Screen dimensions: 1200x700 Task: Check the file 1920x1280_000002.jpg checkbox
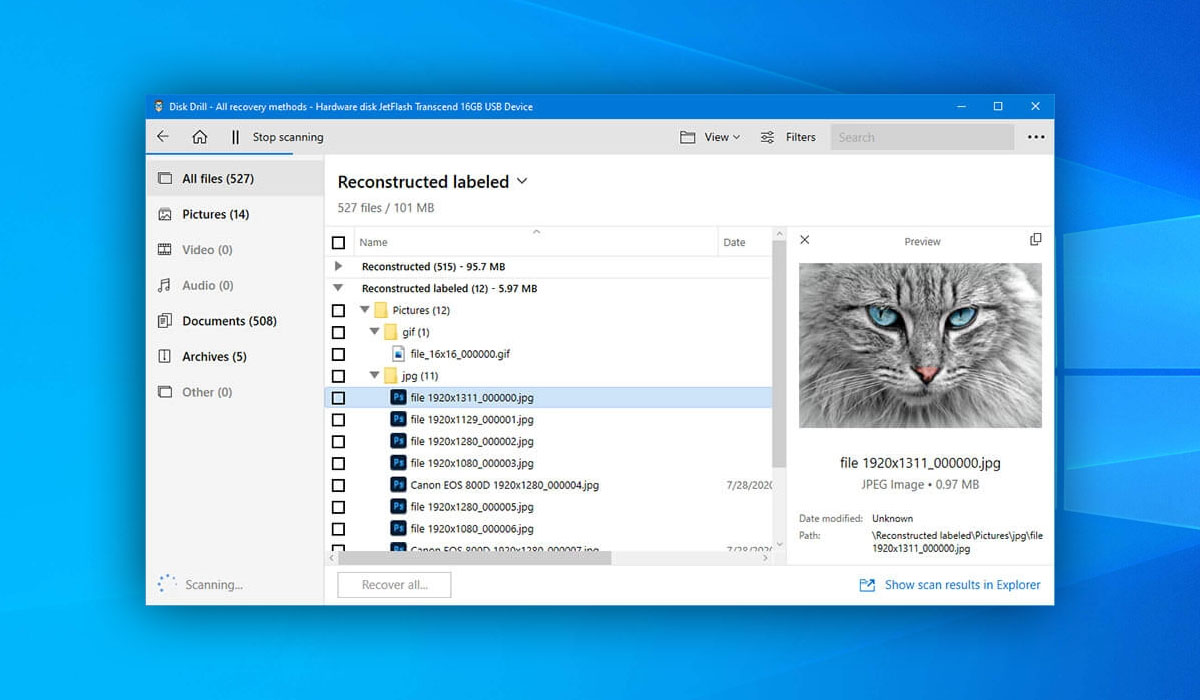pos(338,442)
